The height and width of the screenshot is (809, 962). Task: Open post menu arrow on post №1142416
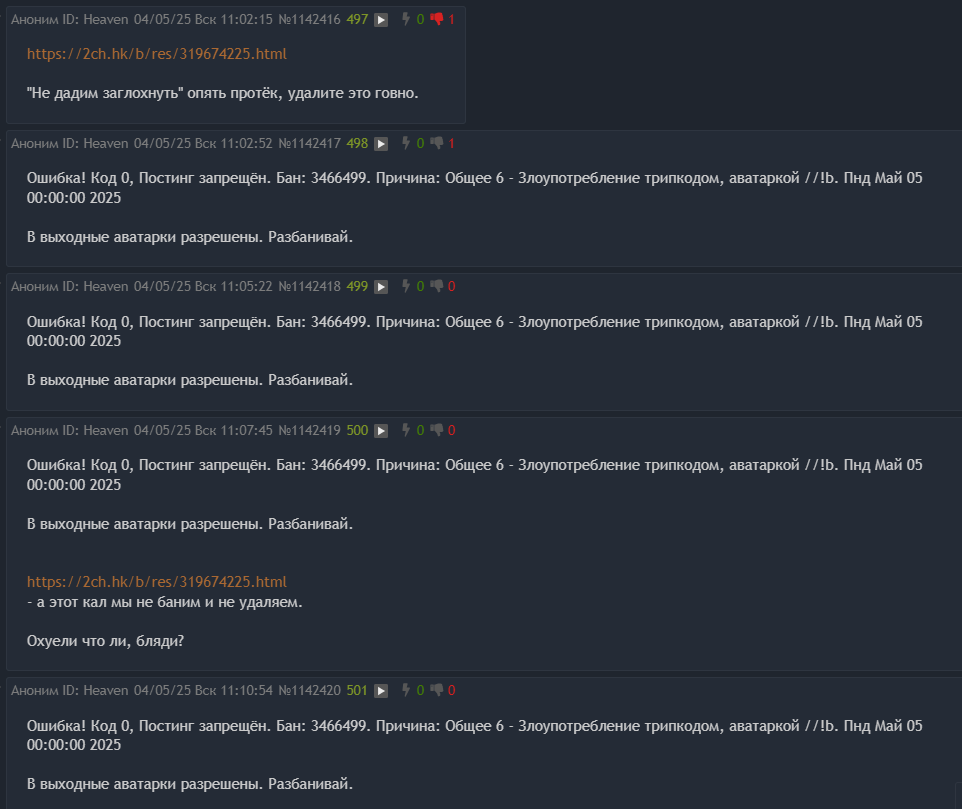pos(381,20)
